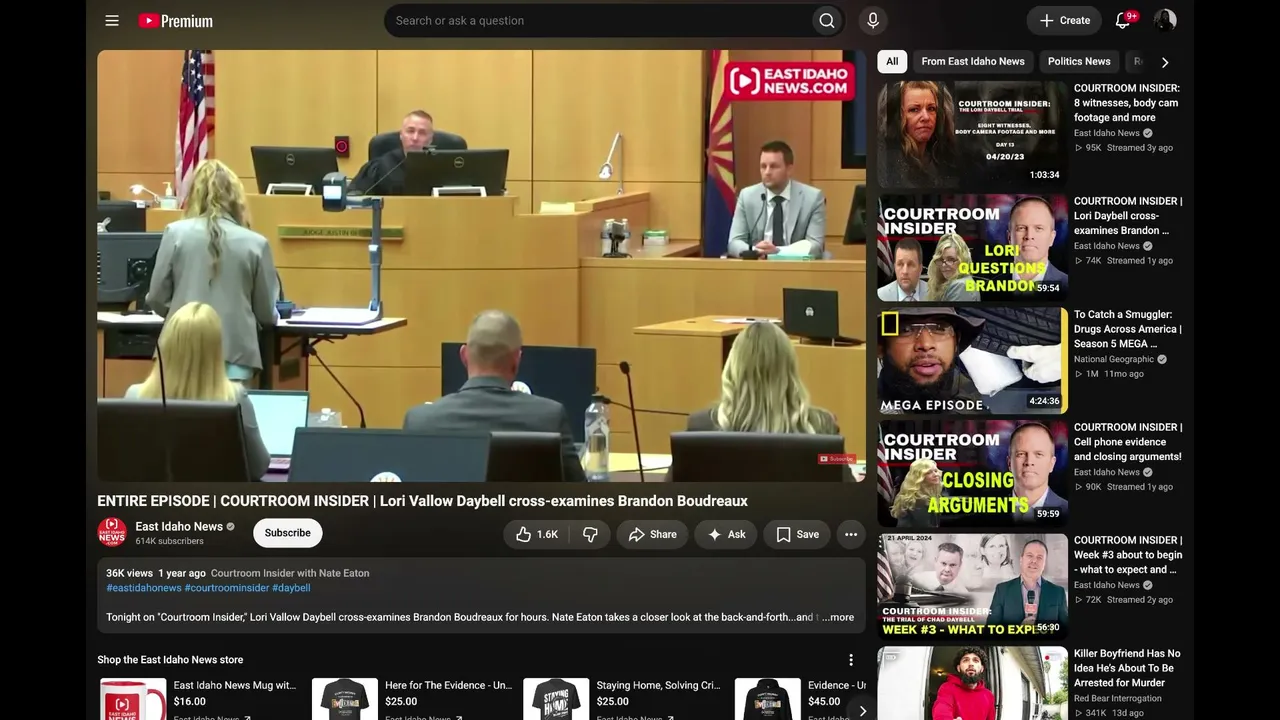Go to YouTube Premium home logo
Viewport: 1280px width, 720px height.
coord(176,20)
